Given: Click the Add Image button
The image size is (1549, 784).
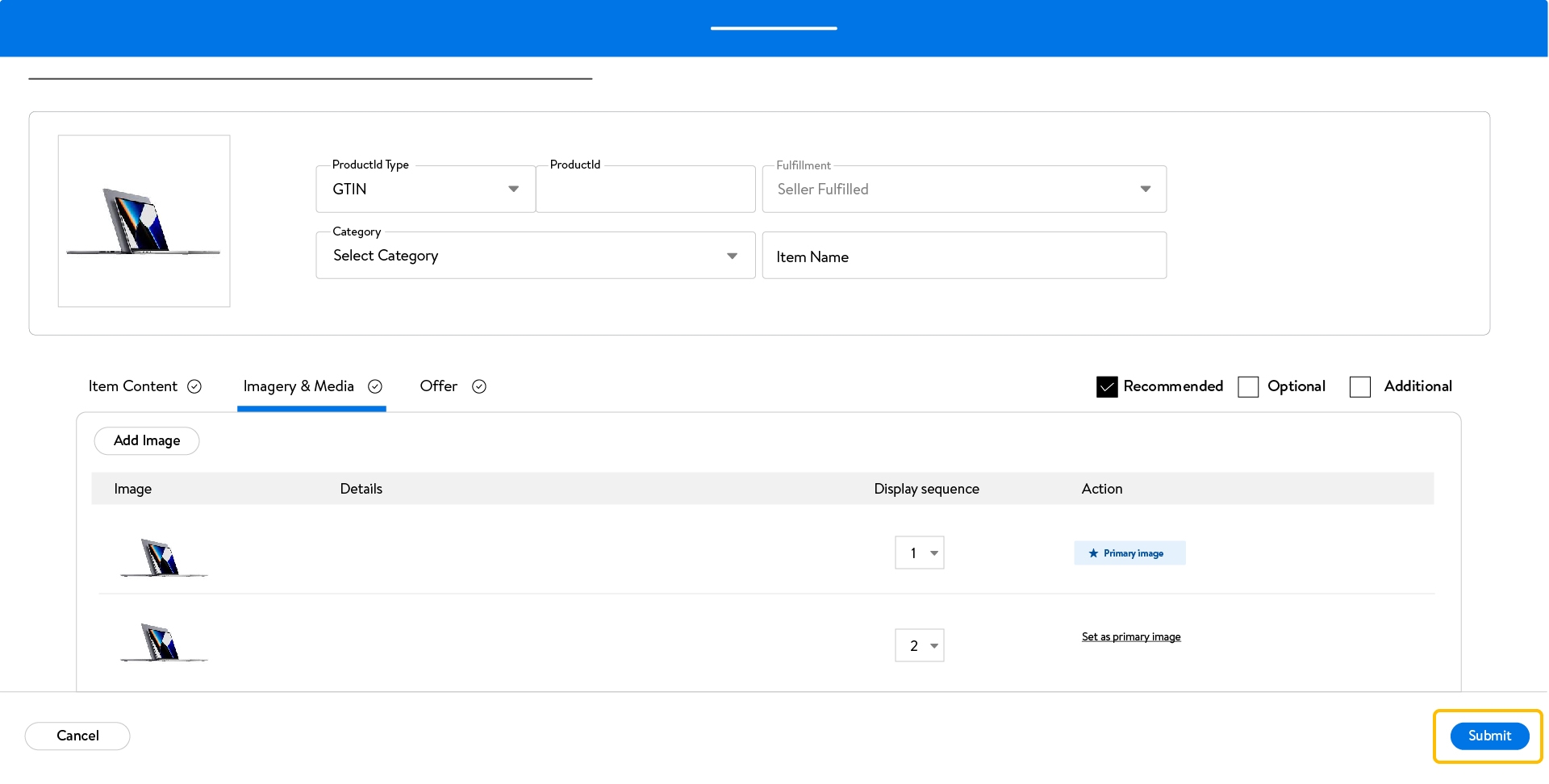Looking at the screenshot, I should pyautogui.click(x=147, y=440).
